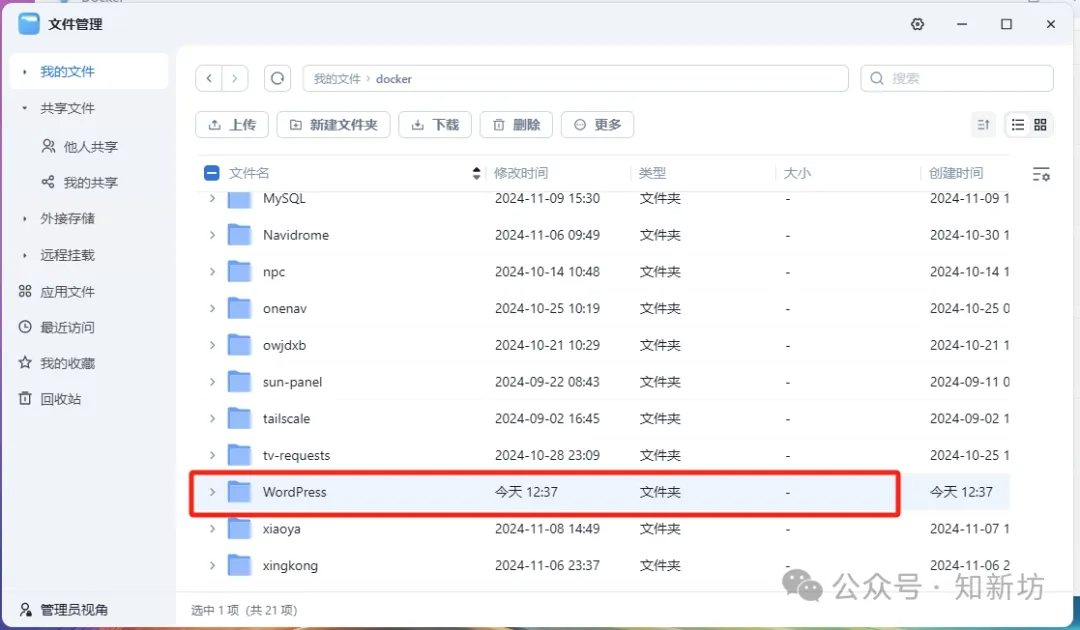The image size is (1080, 630).
Task: Open the sort order icon
Action: tap(983, 125)
